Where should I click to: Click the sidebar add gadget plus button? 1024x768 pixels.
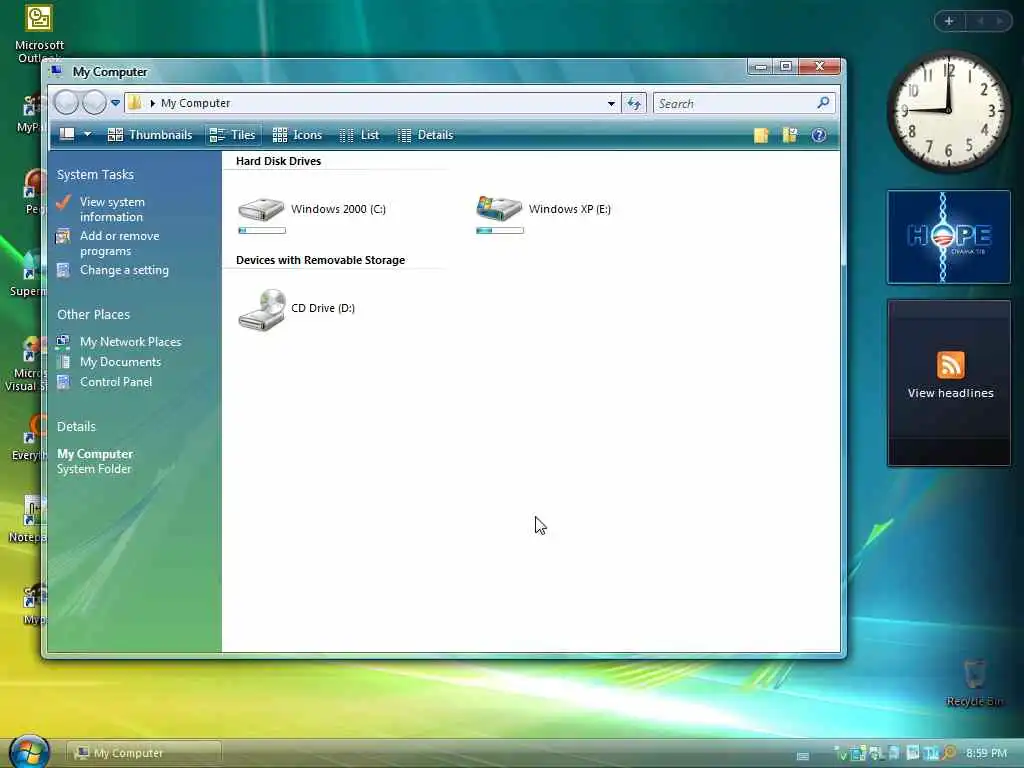point(949,21)
